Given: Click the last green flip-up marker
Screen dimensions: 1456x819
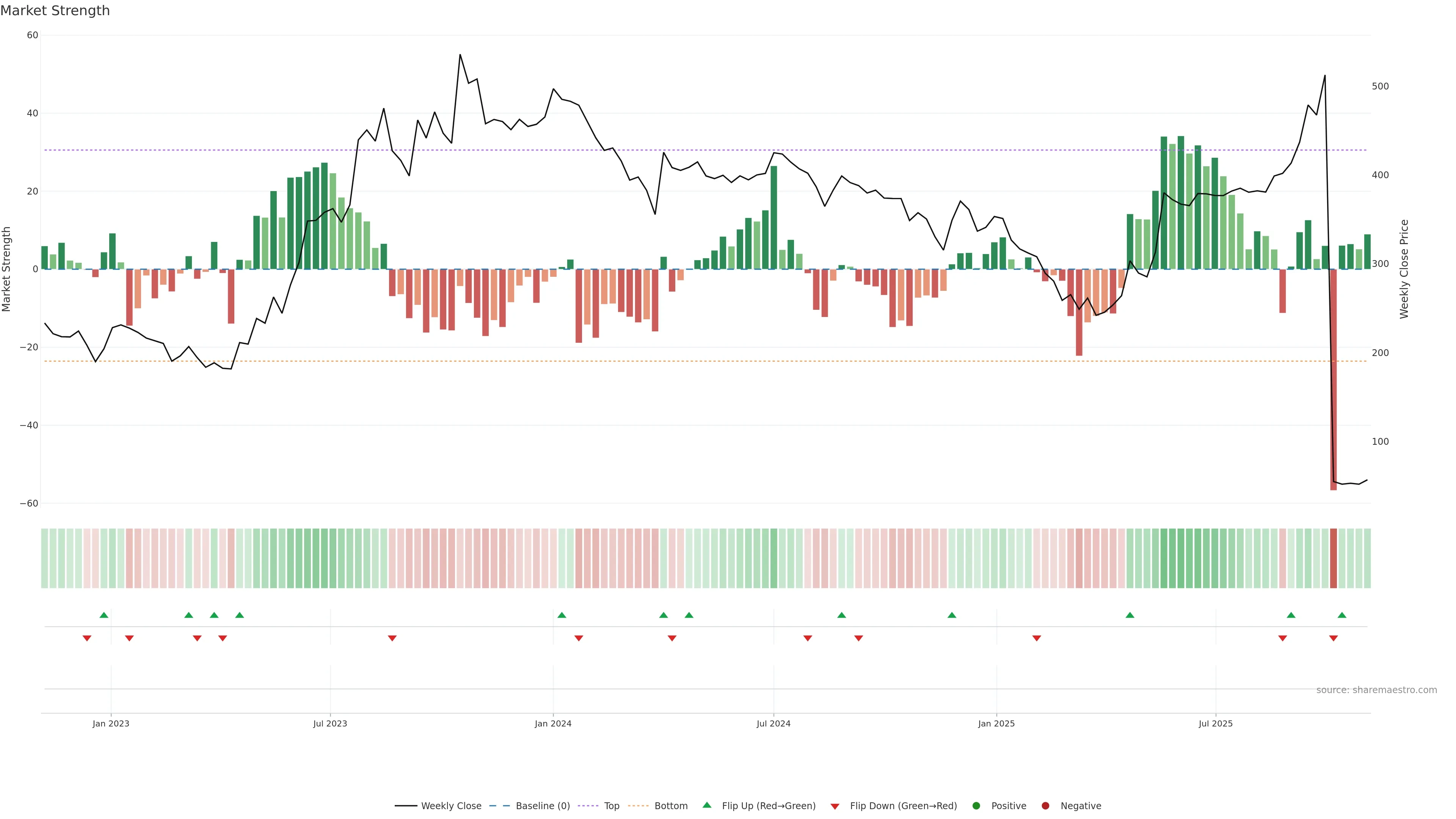Looking at the screenshot, I should point(1342,615).
